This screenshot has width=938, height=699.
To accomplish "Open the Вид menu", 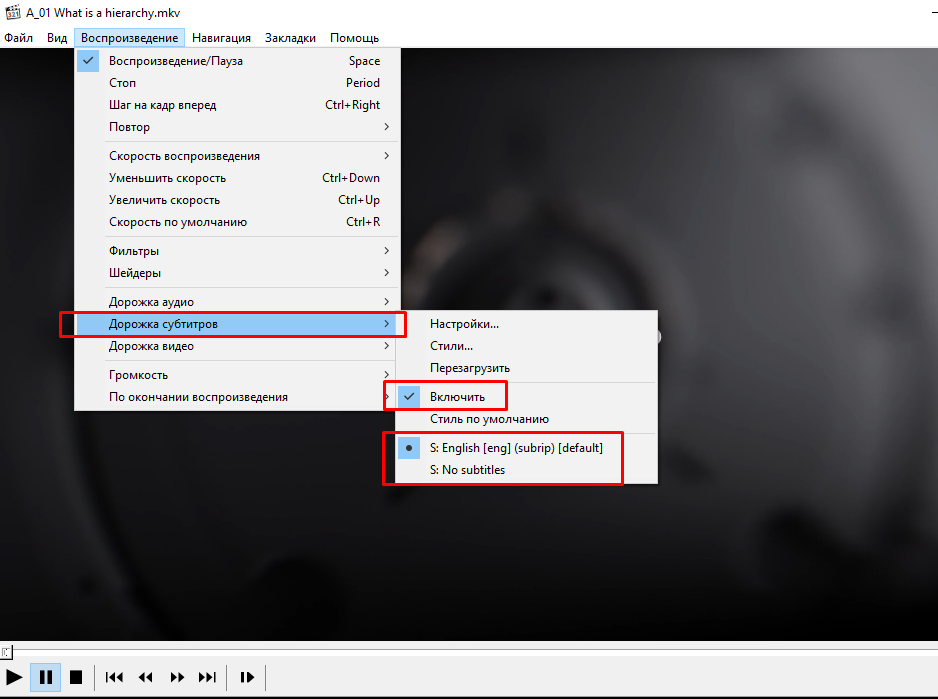I will [57, 38].
